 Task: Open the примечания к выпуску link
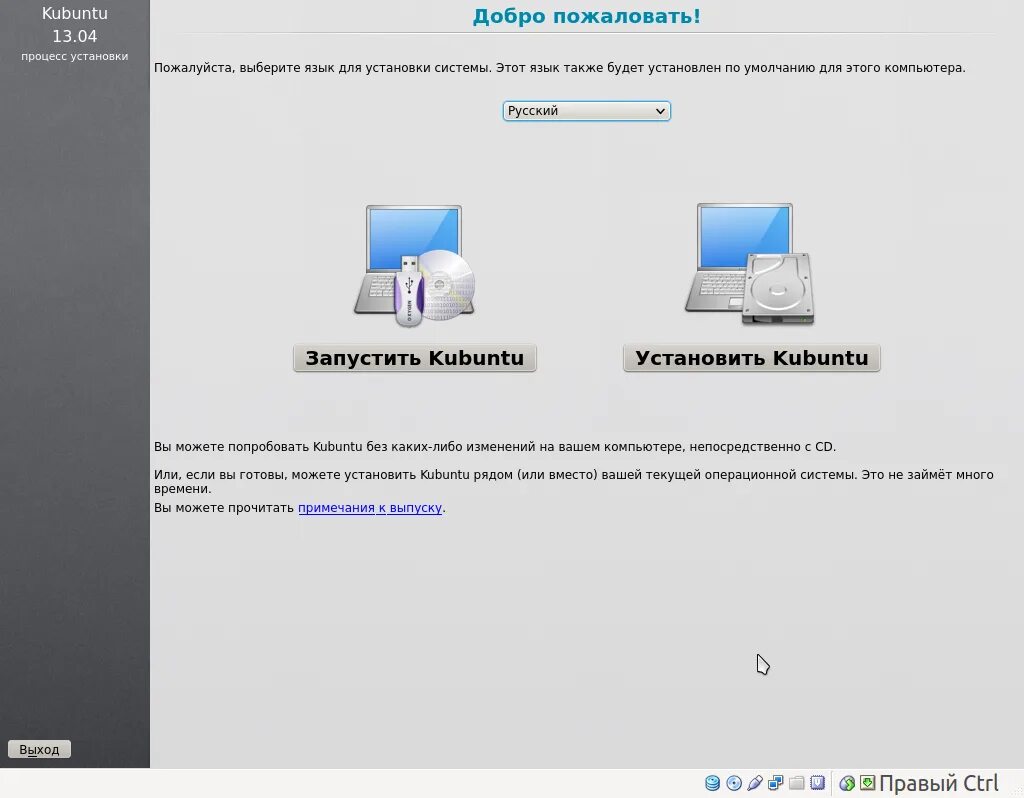point(370,507)
